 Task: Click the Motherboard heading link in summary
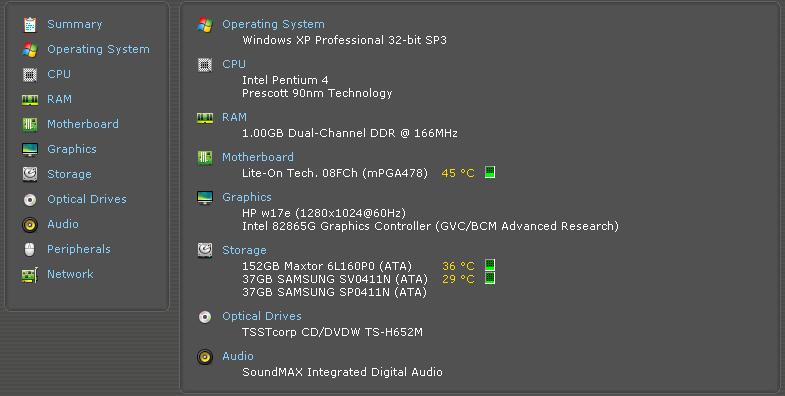[258, 157]
